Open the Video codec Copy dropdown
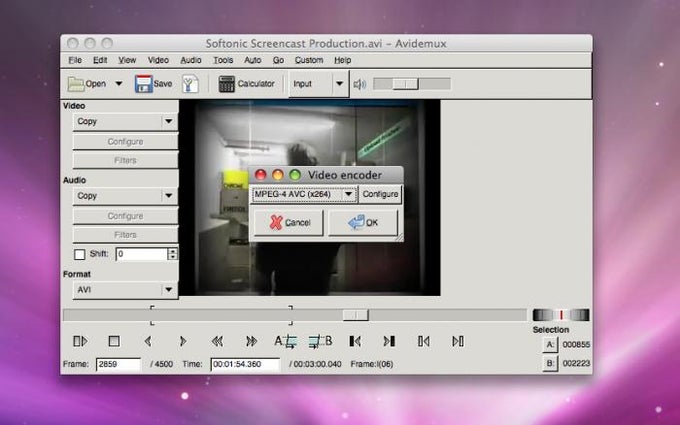The height and width of the screenshot is (425, 680). pyautogui.click(x=125, y=121)
